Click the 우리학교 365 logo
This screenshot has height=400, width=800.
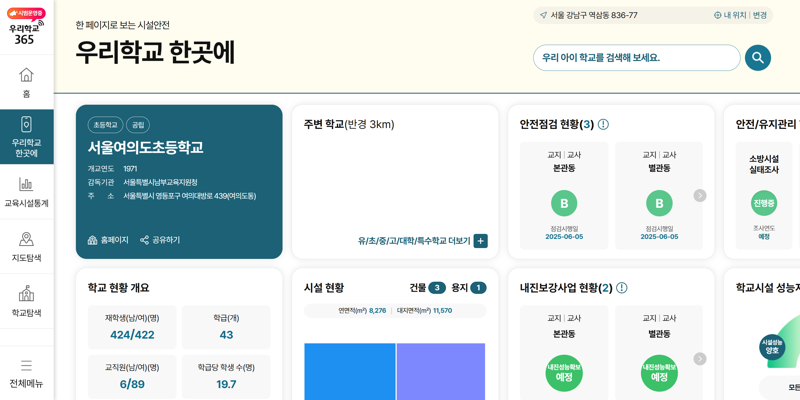click(25, 27)
